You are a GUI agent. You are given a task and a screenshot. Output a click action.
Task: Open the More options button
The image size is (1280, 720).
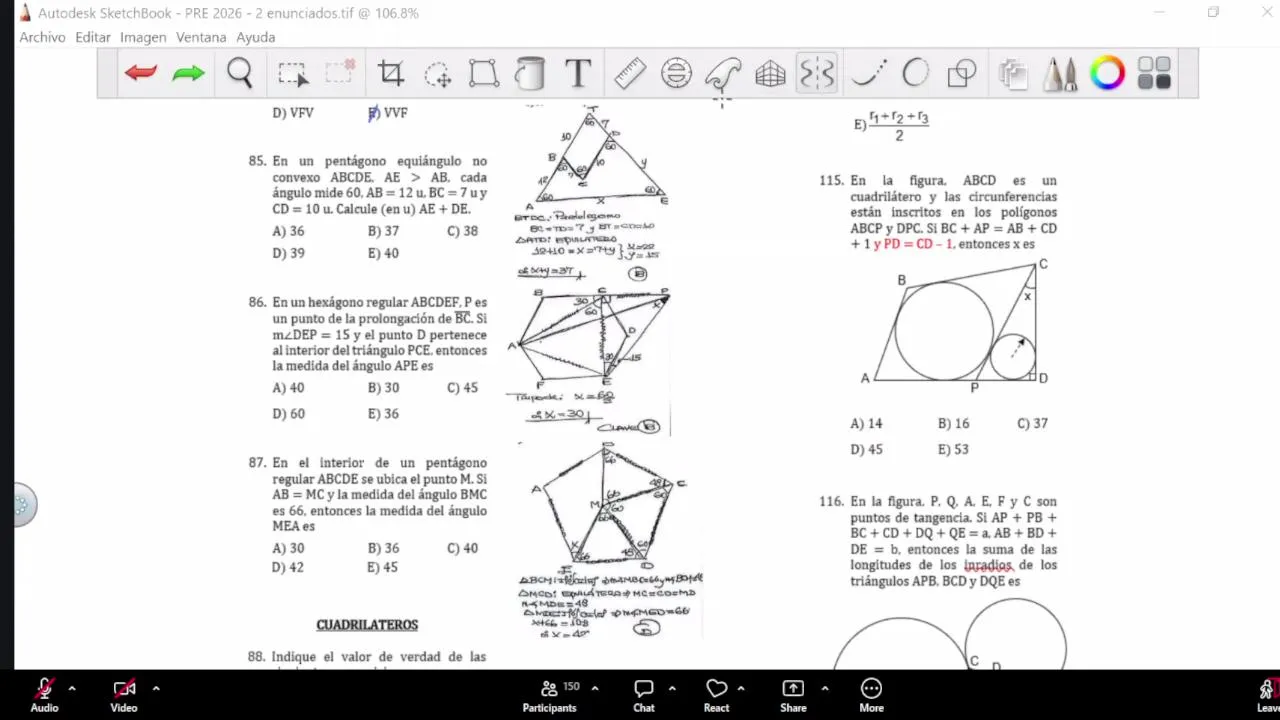coord(872,695)
